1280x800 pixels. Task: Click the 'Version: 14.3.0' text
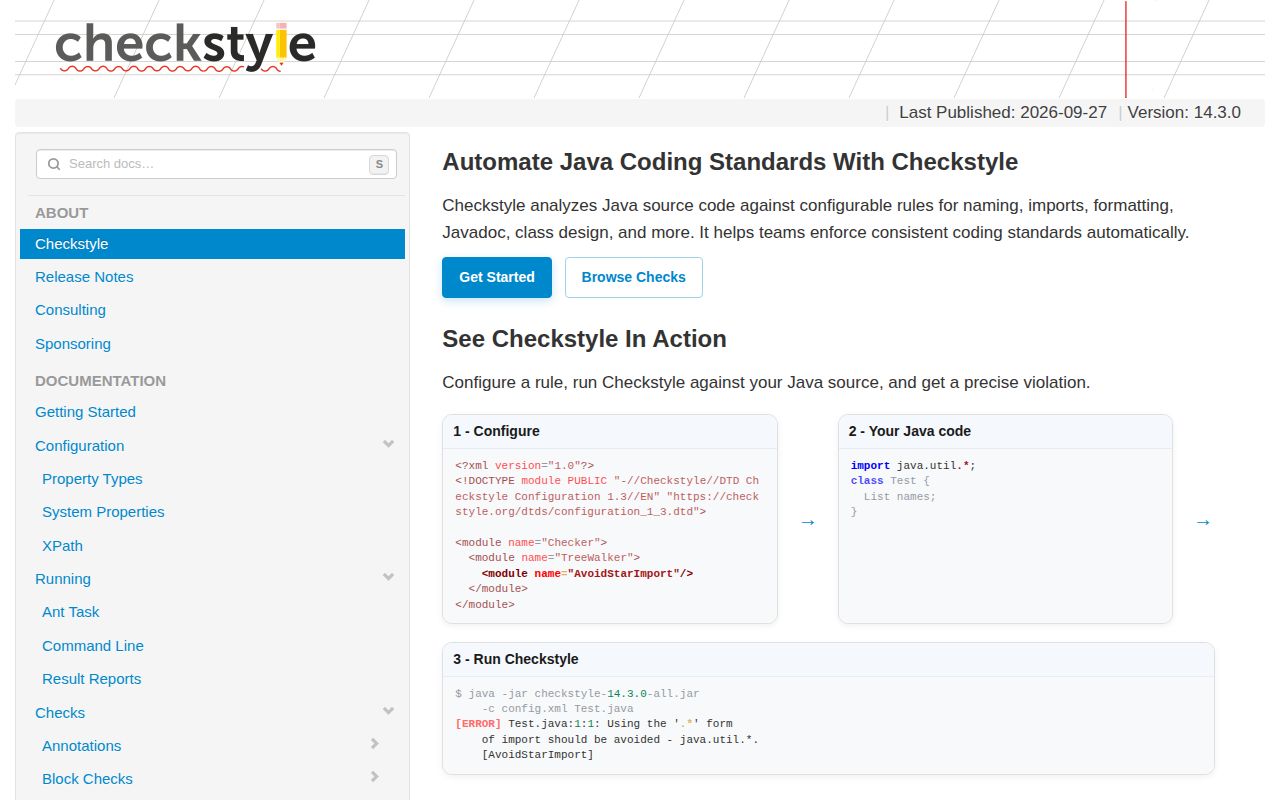click(1184, 112)
